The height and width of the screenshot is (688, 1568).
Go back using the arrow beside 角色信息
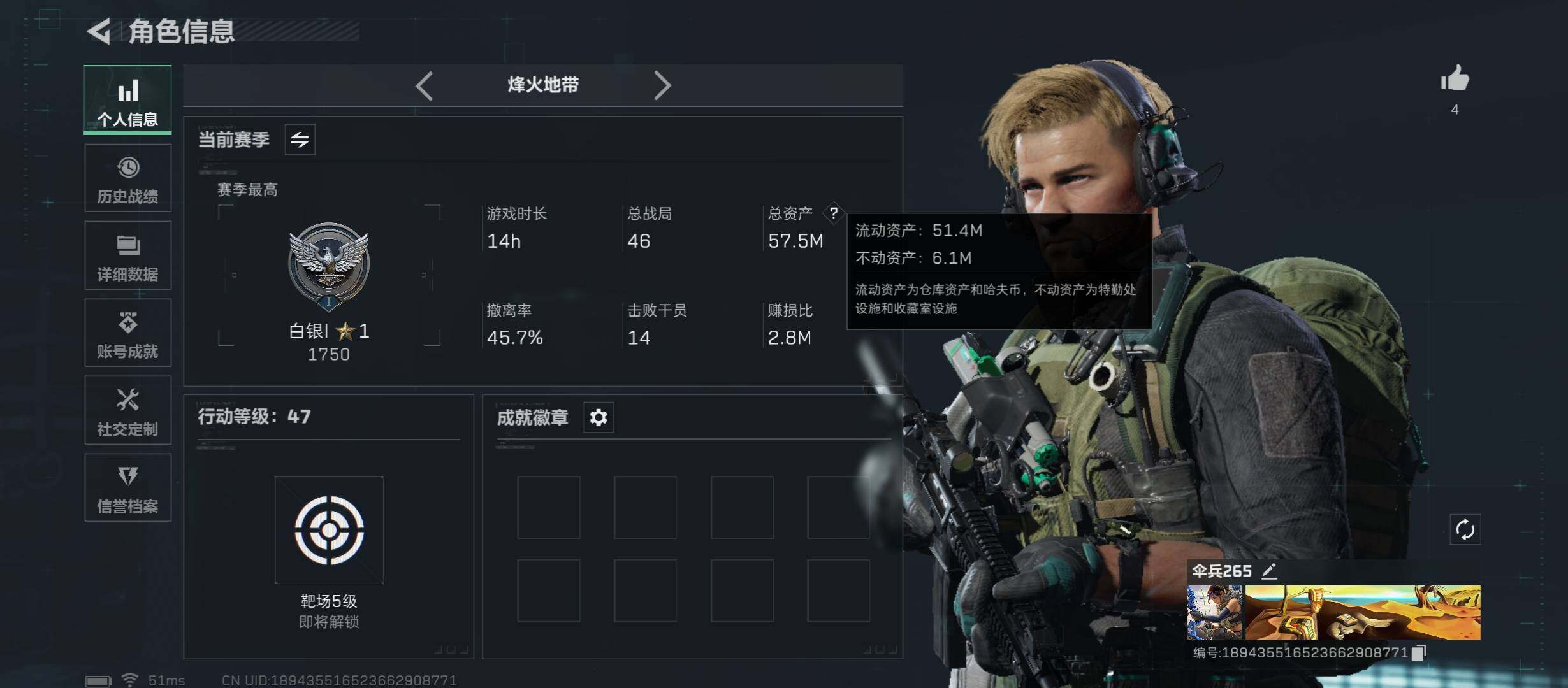tap(99, 31)
